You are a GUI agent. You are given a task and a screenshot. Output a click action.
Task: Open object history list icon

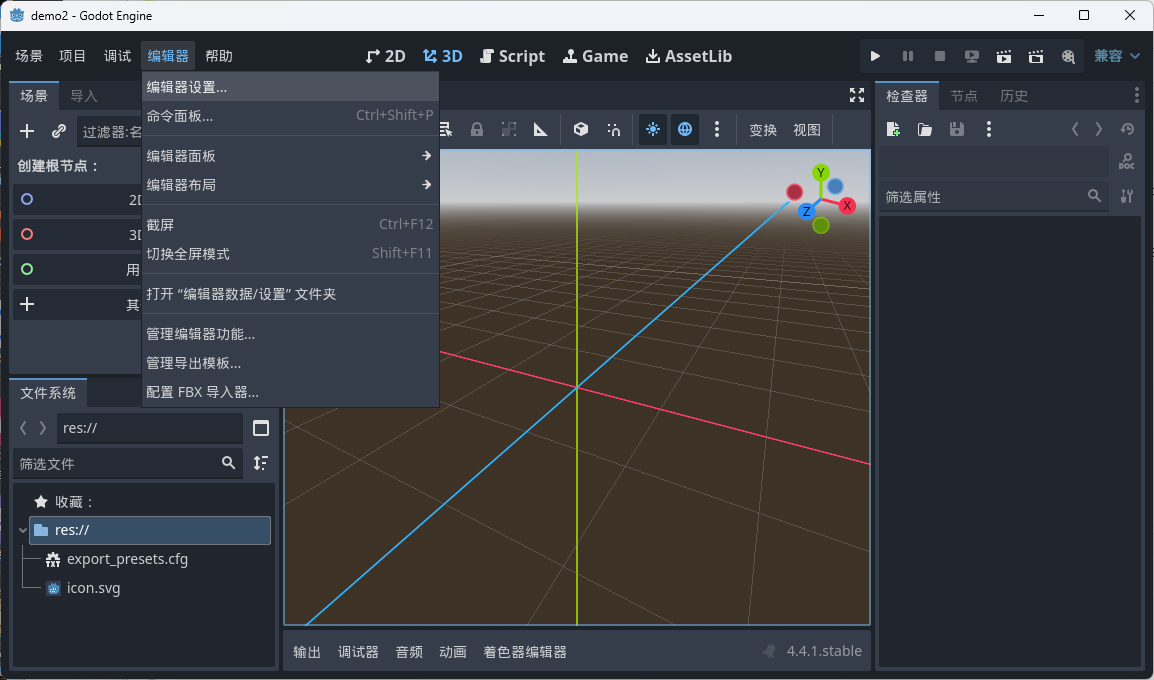[1128, 130]
